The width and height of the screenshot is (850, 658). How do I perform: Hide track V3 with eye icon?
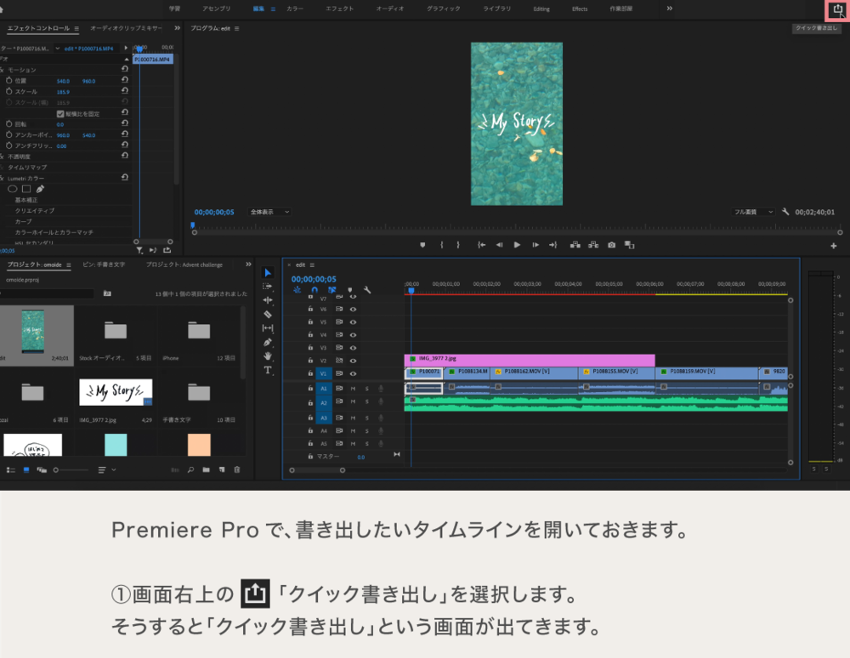tap(353, 347)
